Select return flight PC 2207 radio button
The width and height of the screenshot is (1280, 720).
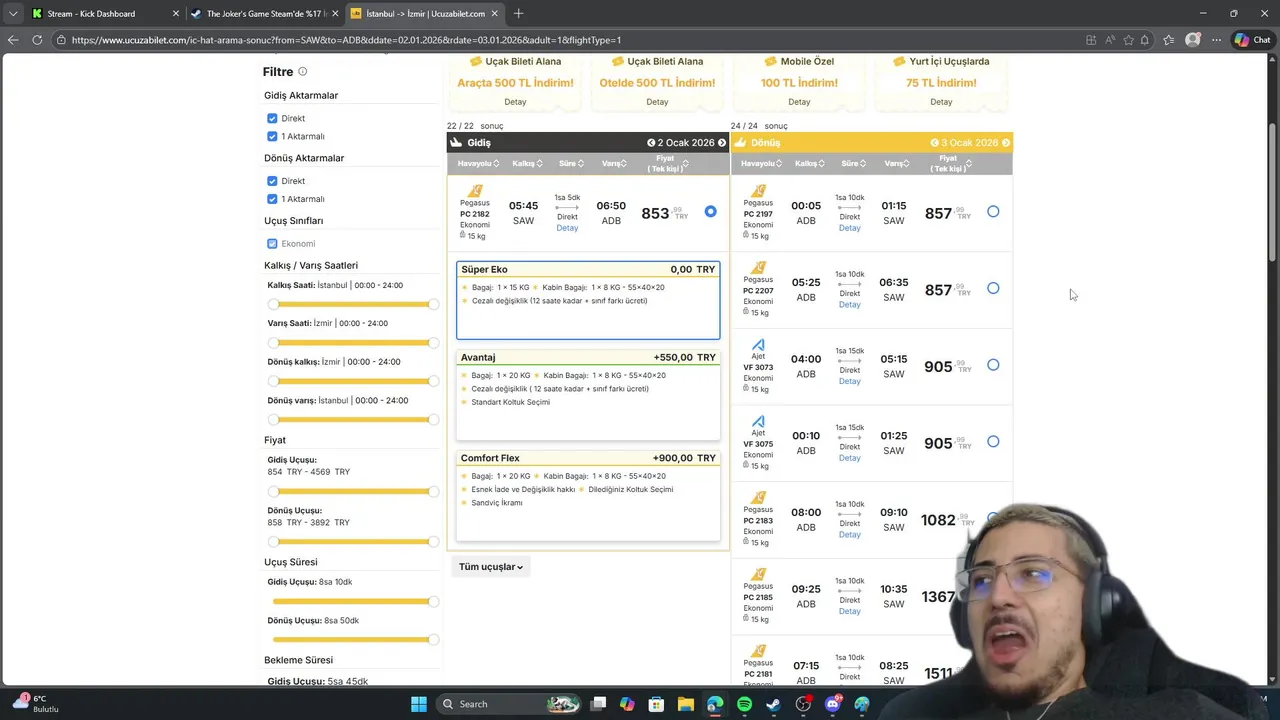pos(993,288)
